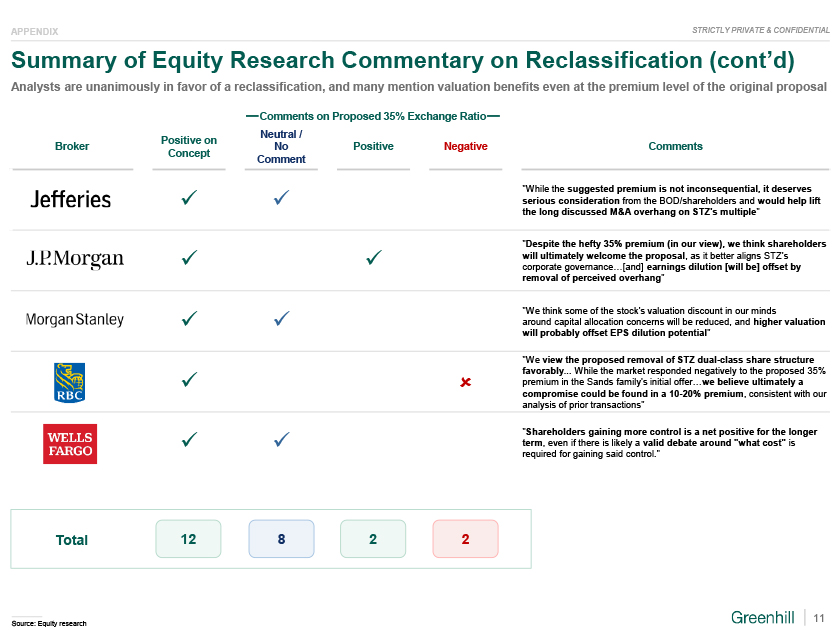Select the slide title 'Summary of Equity Research Commentary'
Image resolution: width=840 pixels, height=630 pixels.
click(x=403, y=60)
